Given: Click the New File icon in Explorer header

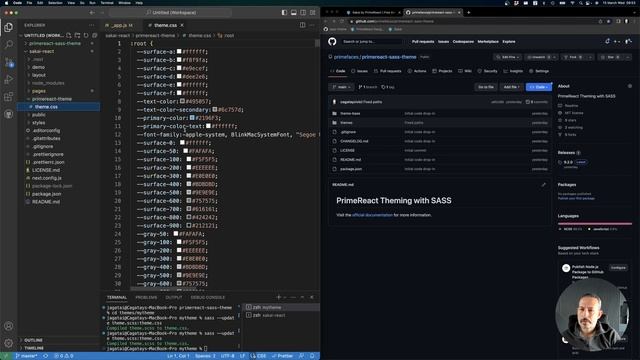Looking at the screenshot, I should coord(69,36).
